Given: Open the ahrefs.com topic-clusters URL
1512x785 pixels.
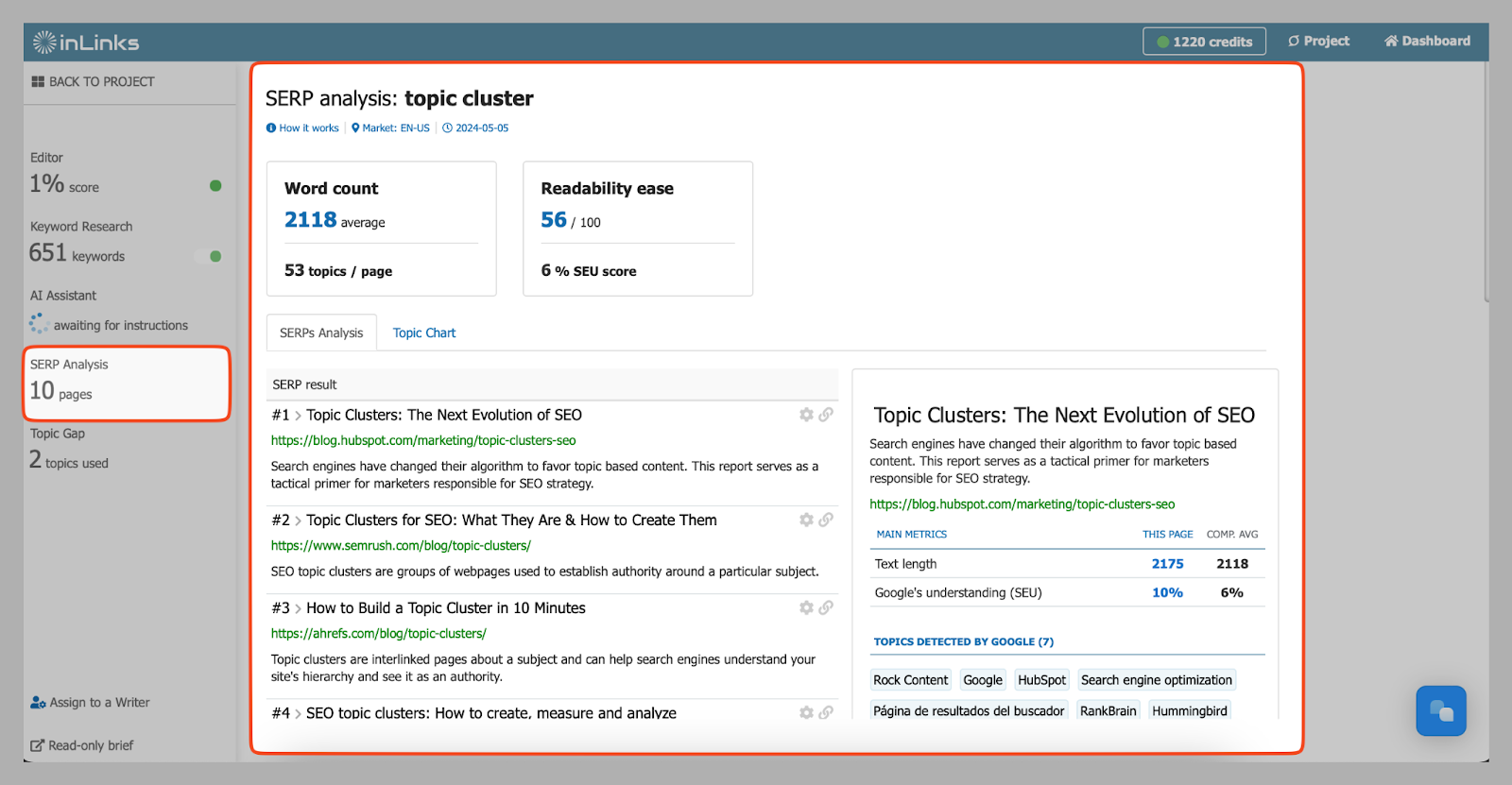Looking at the screenshot, I should 378,633.
